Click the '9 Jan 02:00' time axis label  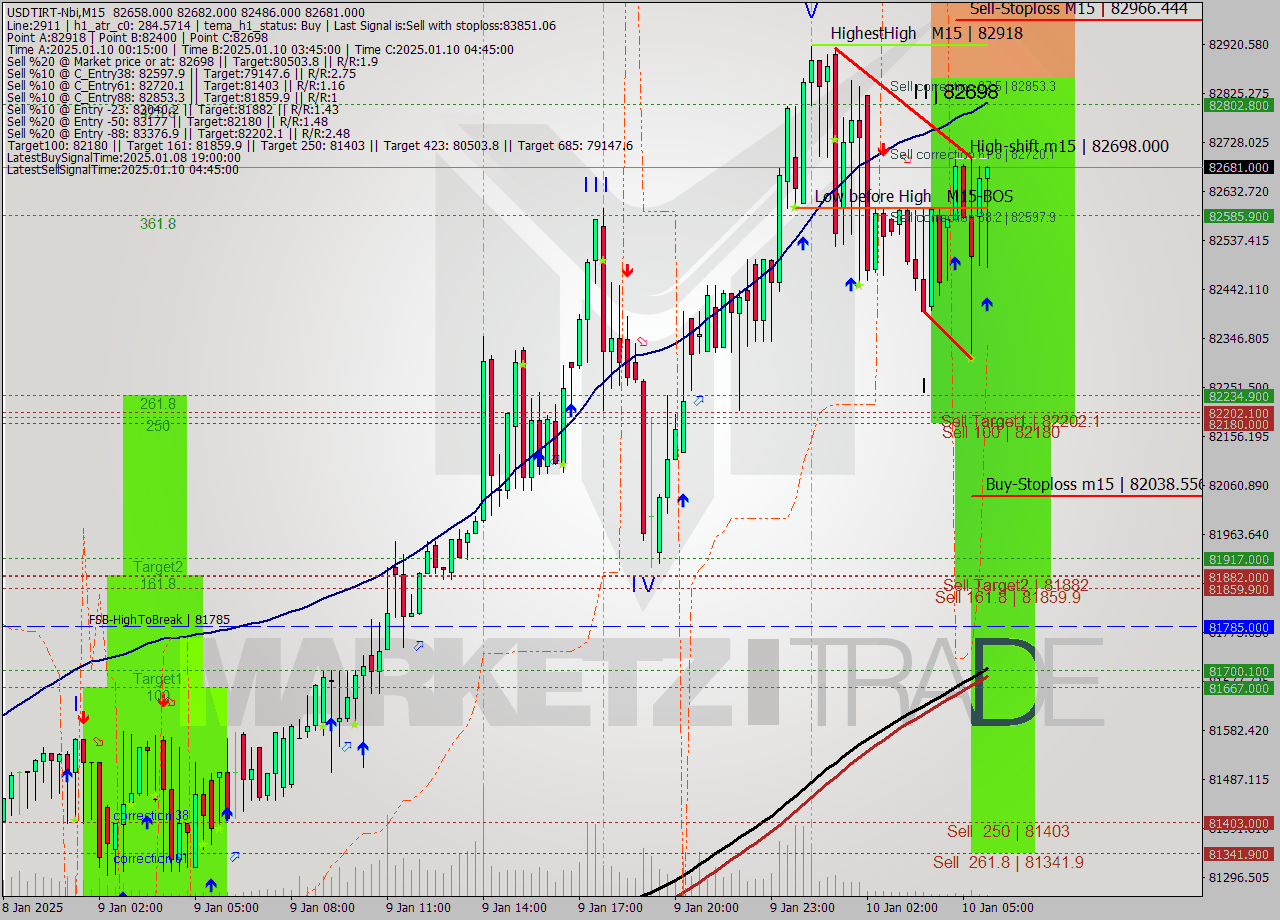coord(129,908)
